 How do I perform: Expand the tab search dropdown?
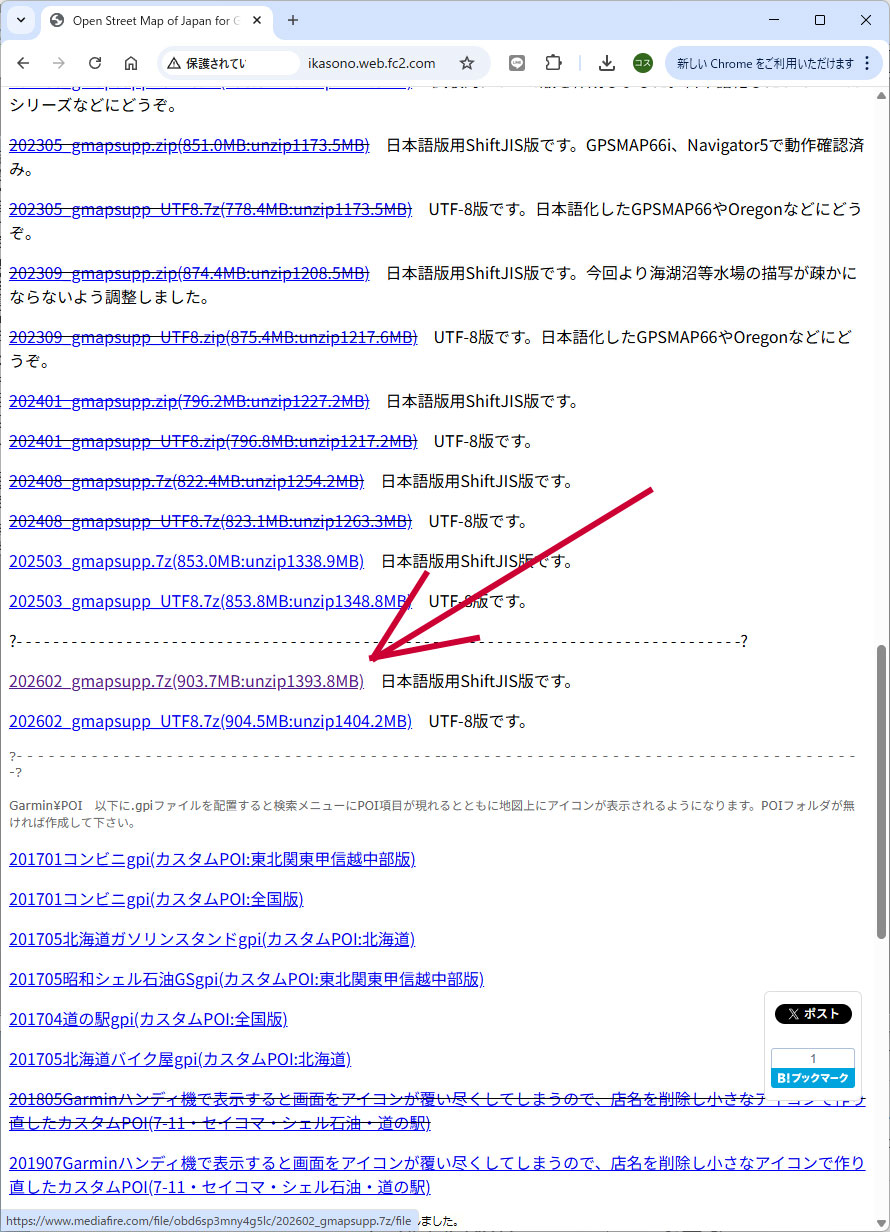21,20
